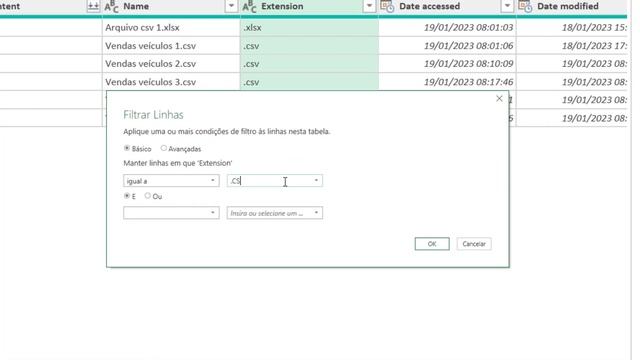Select the Avançadas radio option
The height and width of the screenshot is (360, 640).
click(x=164, y=148)
